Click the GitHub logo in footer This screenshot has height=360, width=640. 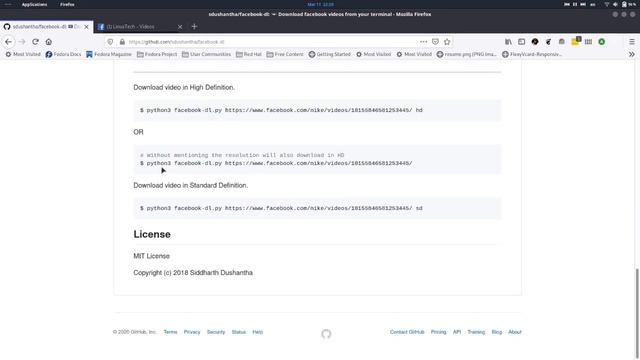[x=326, y=334]
